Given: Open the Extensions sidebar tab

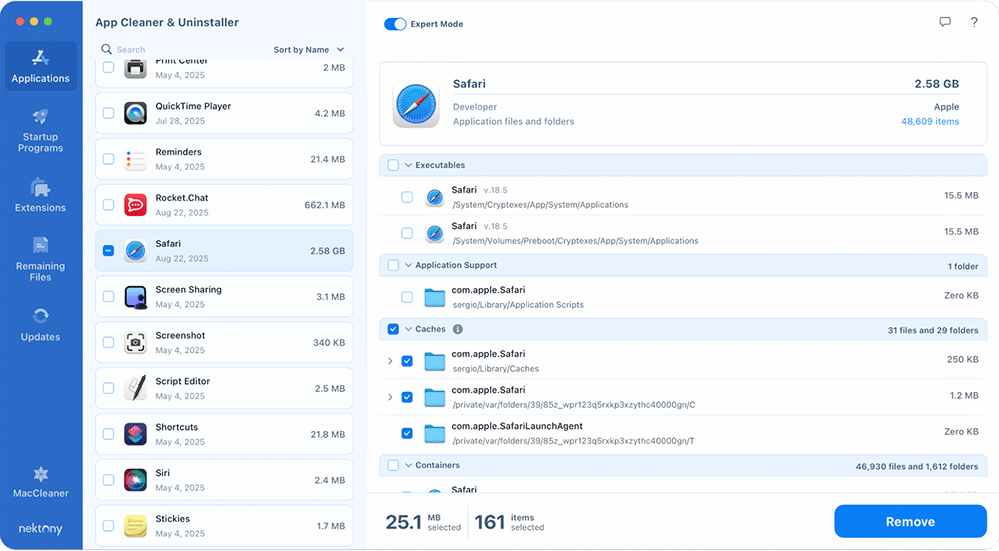Looking at the screenshot, I should 41,195.
